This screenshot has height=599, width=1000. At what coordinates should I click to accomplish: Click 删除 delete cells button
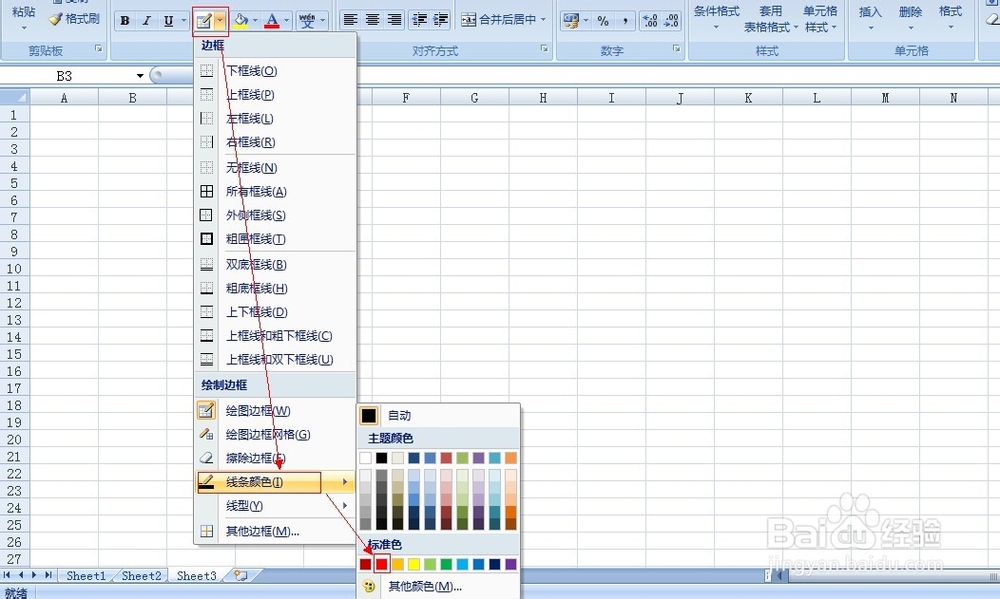click(910, 18)
